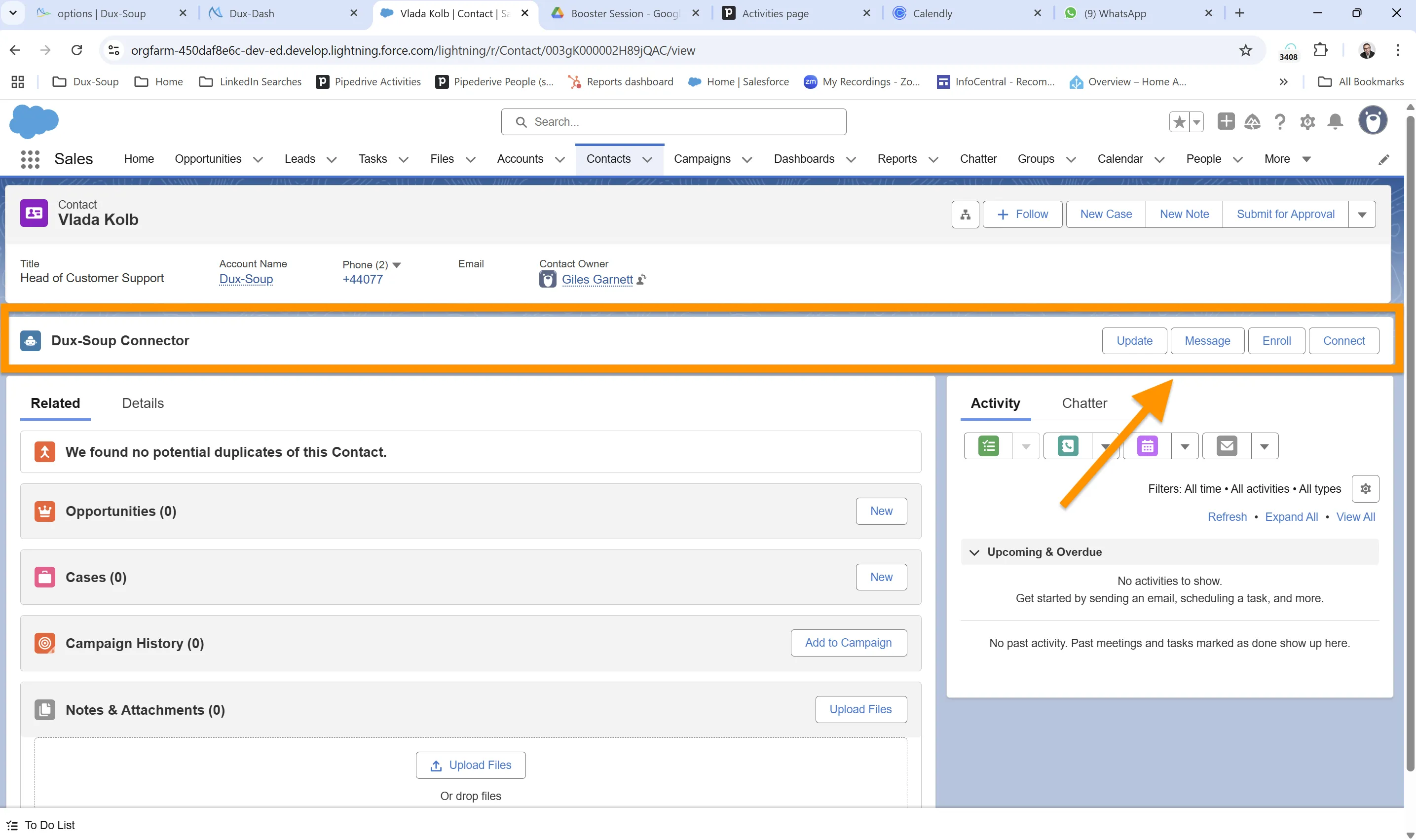Expand the Opportunities nav dropdown
Viewport: 1416px width, 840px height.
click(x=258, y=160)
